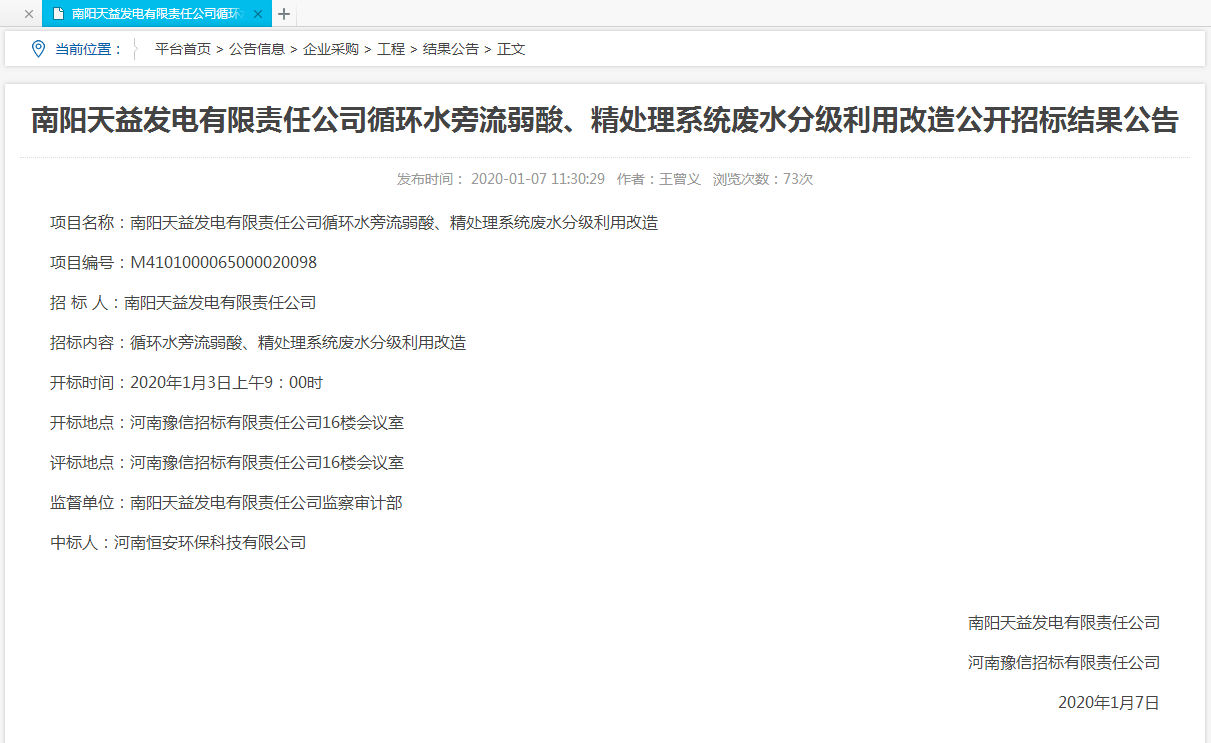Open 结果公告 breadcrumb link
1211x743 pixels.
tap(451, 49)
